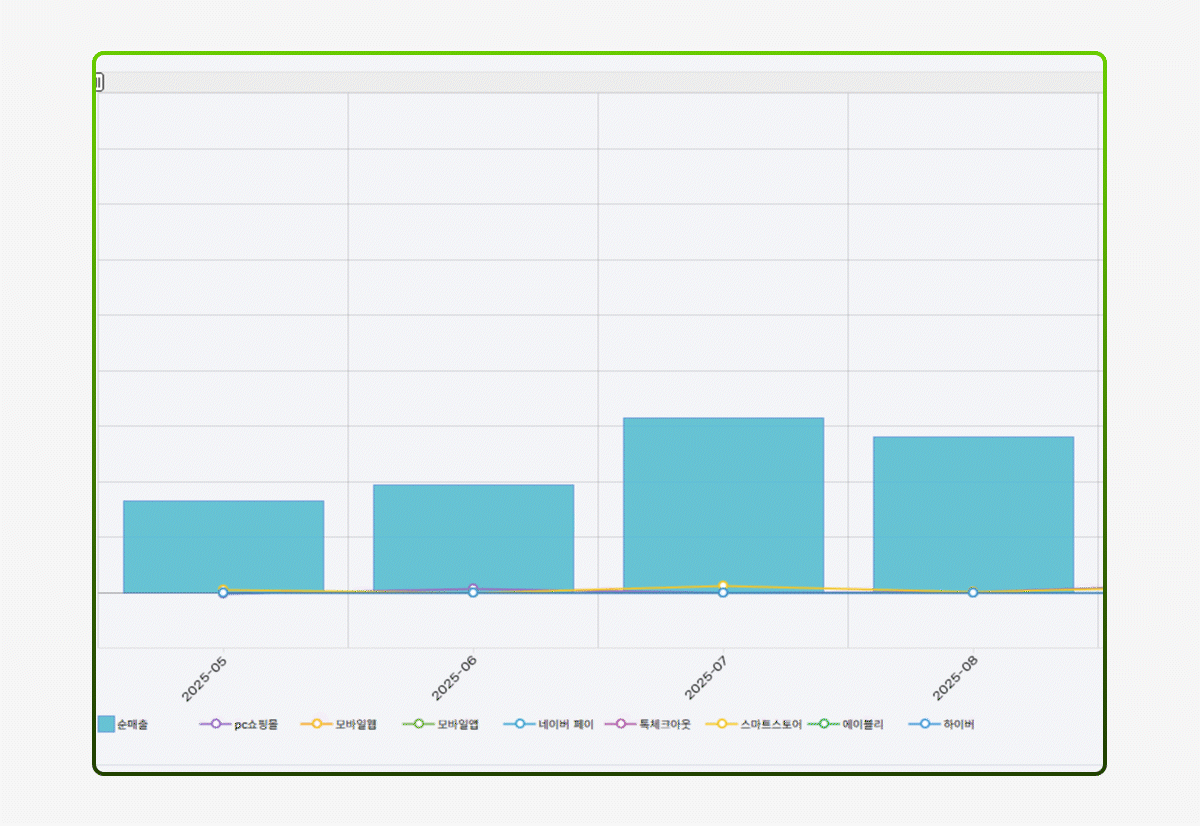This screenshot has height=826, width=1200.
Task: Click the 2025-08 x-axis label
Action: tap(955, 679)
